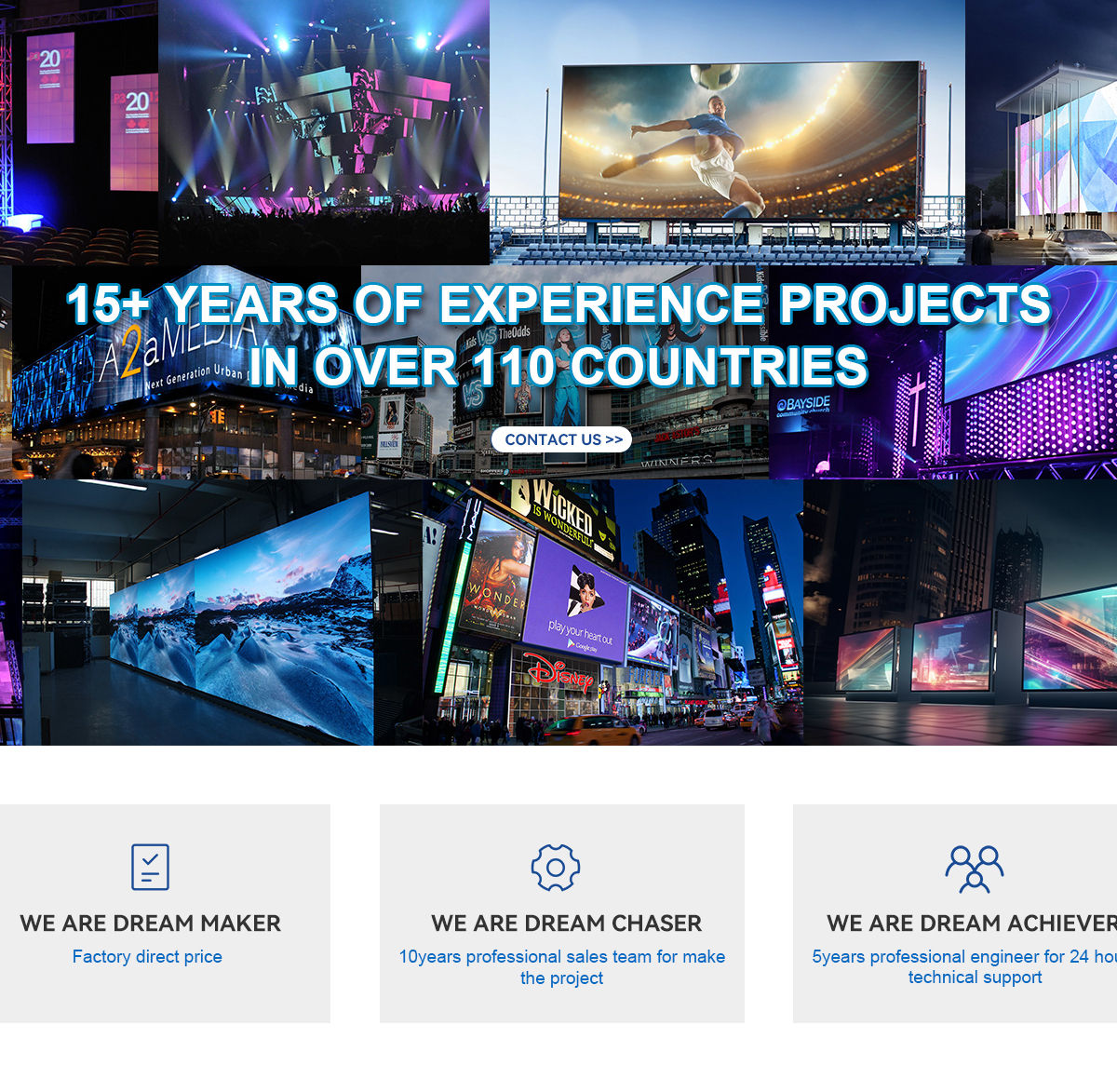The height and width of the screenshot is (1092, 1117).
Task: Select the concert stage lighting photo
Action: click(x=323, y=132)
